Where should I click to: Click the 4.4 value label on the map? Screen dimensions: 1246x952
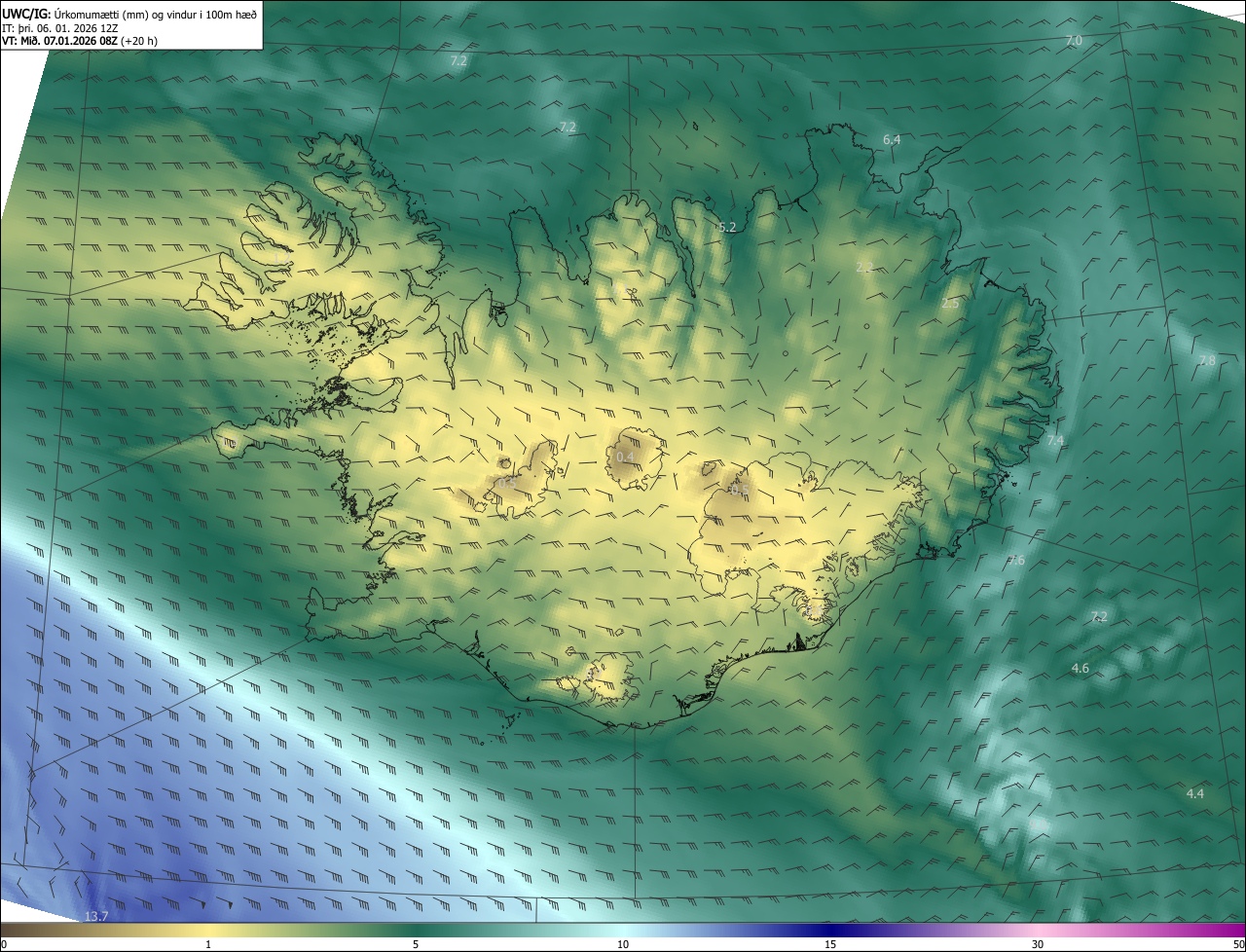[x=1195, y=794]
